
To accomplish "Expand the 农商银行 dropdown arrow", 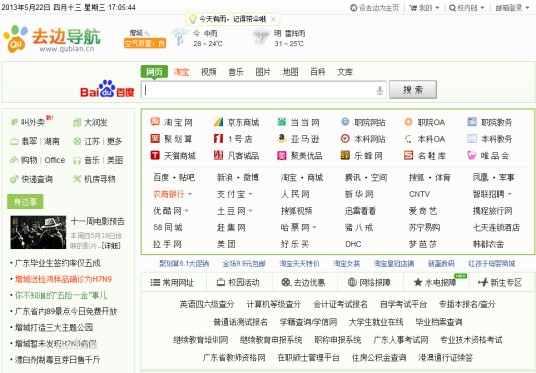I will coord(190,194).
